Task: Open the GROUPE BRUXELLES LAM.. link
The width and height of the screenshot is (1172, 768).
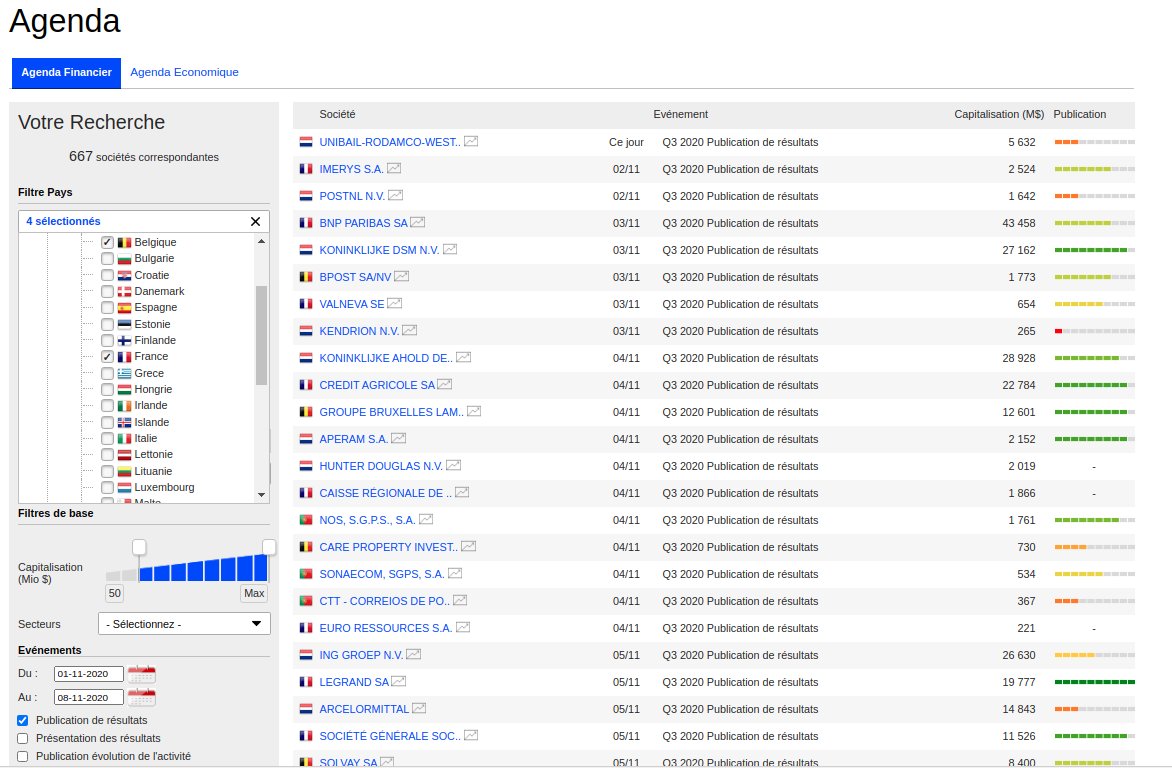Action: point(392,412)
